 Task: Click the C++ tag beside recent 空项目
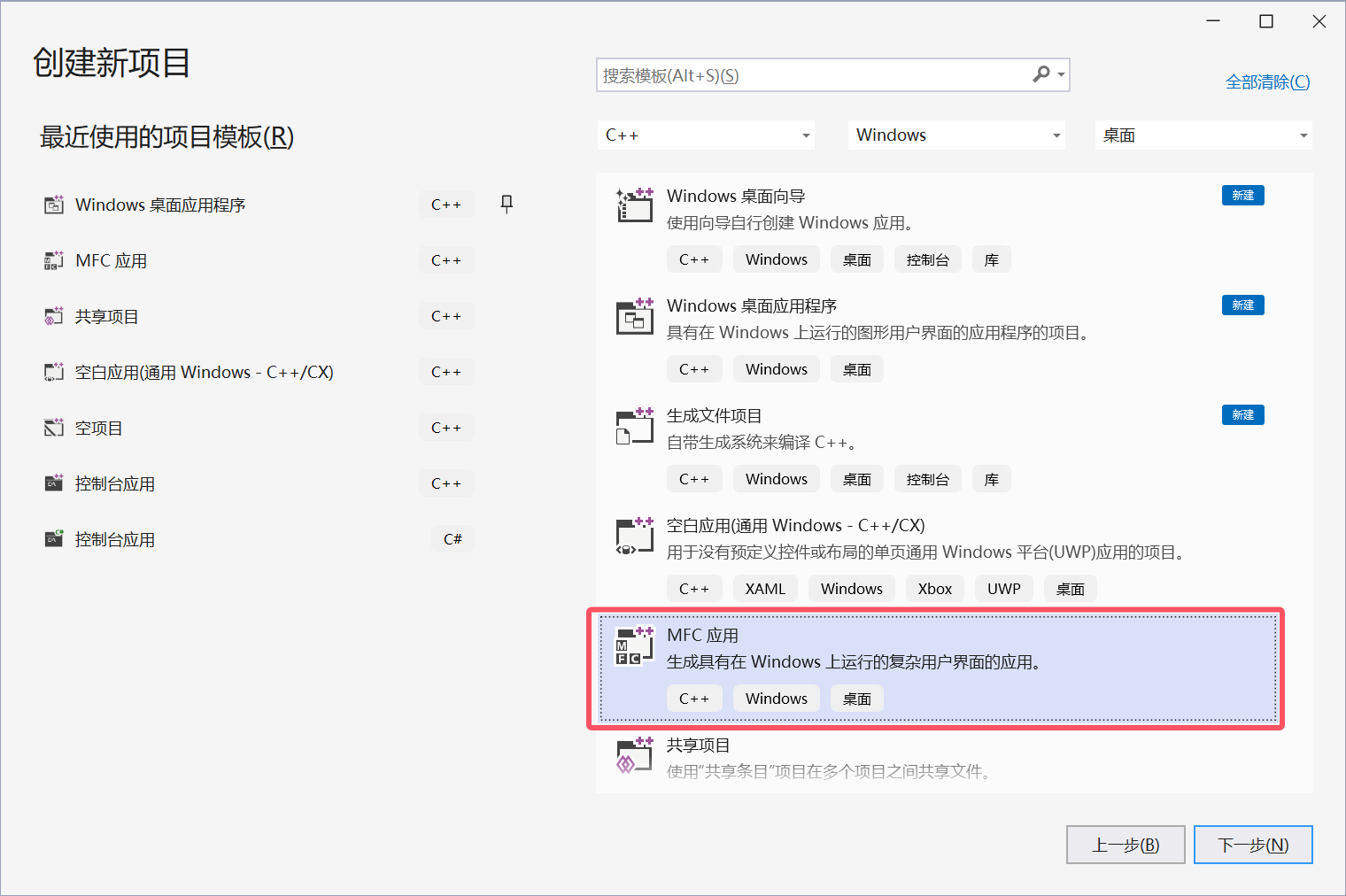(446, 428)
